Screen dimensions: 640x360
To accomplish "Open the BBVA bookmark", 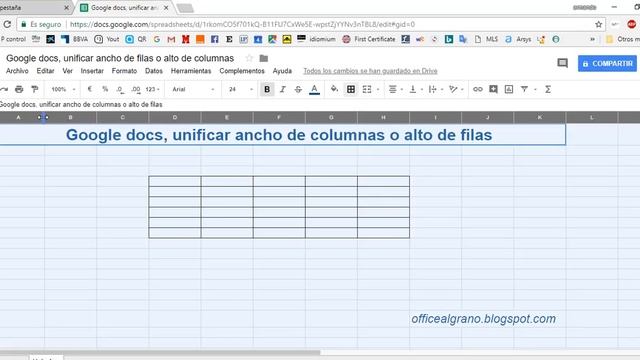I will click(75, 39).
